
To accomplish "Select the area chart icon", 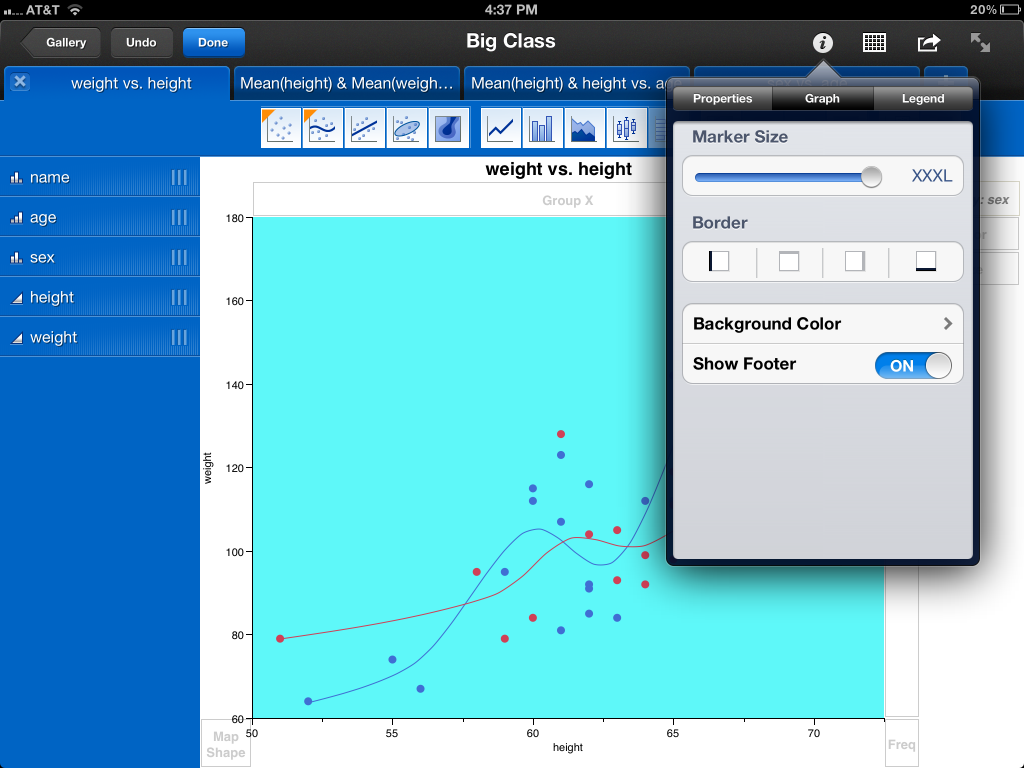I will pos(584,128).
